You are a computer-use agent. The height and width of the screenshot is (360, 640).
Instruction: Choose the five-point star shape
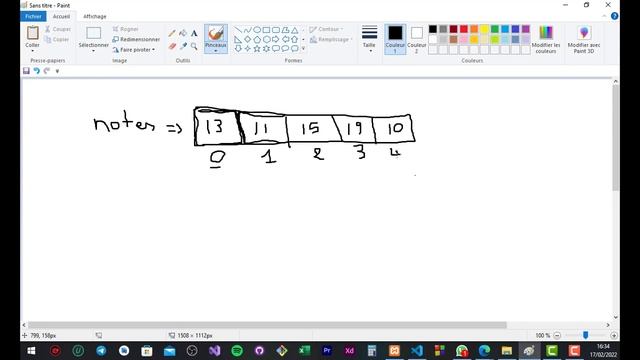pyautogui.click(x=257, y=49)
